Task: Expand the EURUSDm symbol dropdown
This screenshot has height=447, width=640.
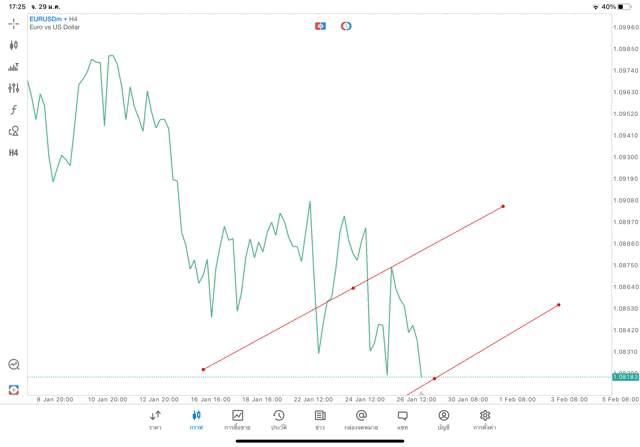Action: point(47,19)
